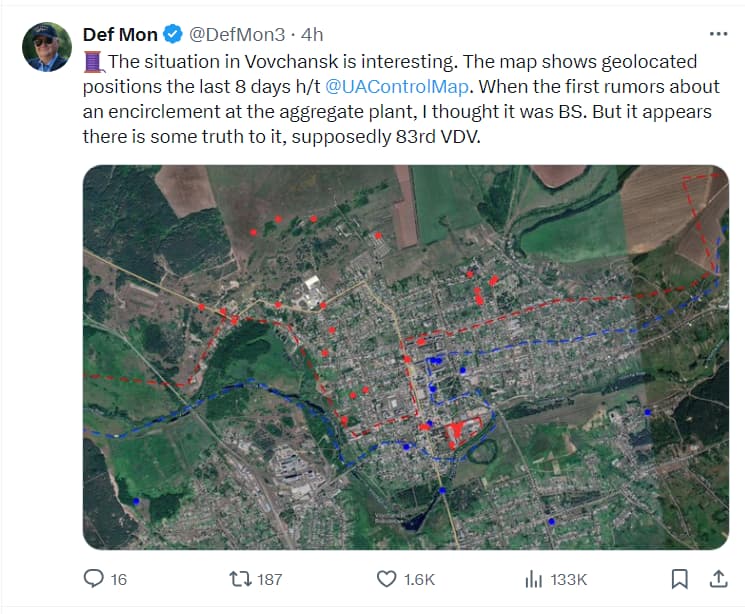Viewport: 745px width, 614px height.
Task: Share the tweet via upload icon
Action: pyautogui.click(x=718, y=579)
